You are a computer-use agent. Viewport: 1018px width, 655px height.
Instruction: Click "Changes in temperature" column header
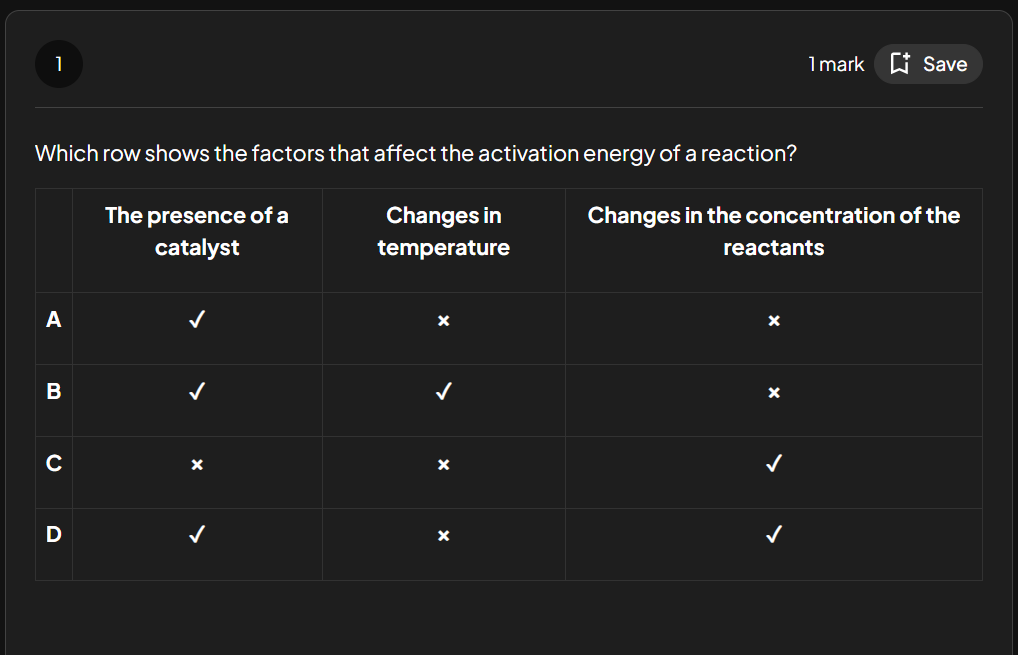[x=443, y=231]
